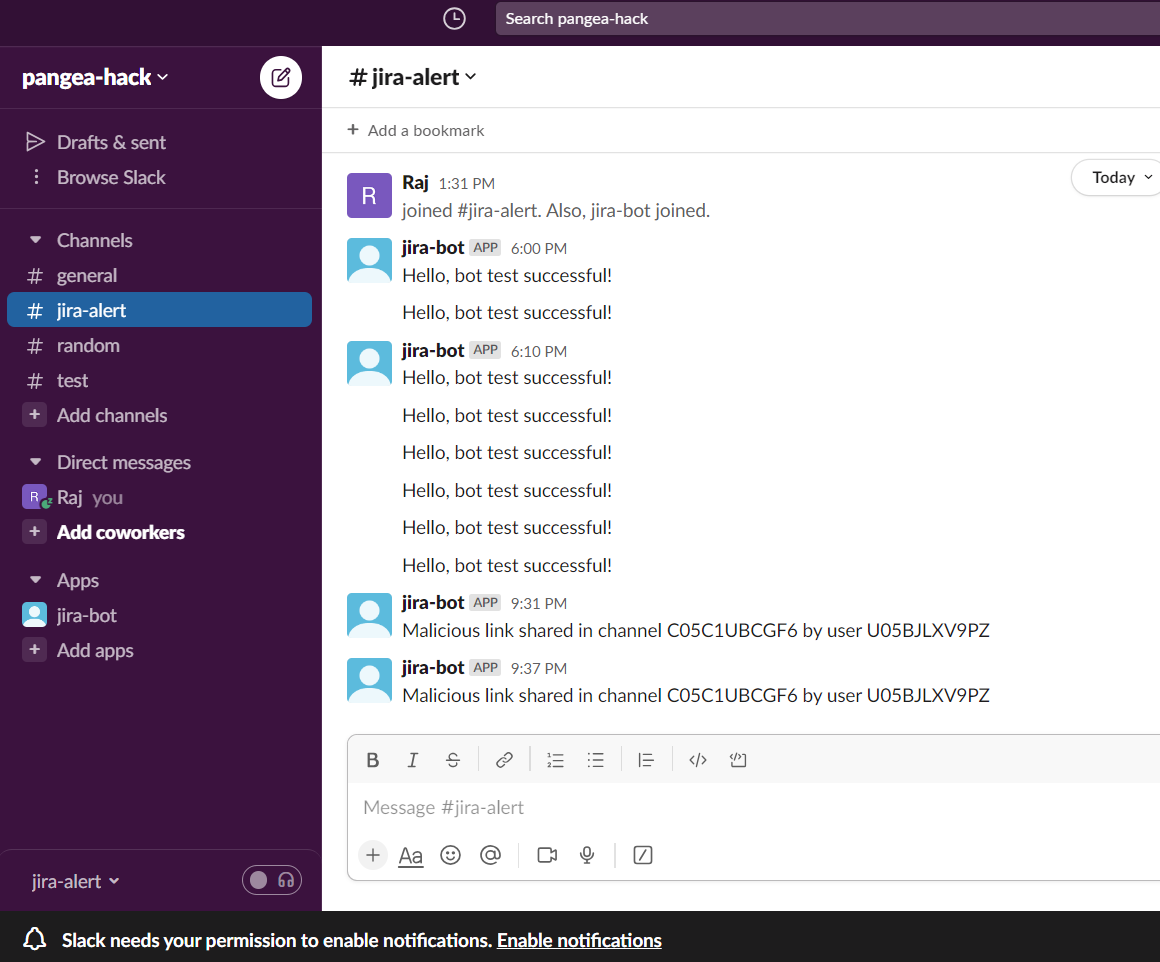Open the pangea-hack workspace menu
Viewport: 1160px width, 962px height.
tap(95, 77)
